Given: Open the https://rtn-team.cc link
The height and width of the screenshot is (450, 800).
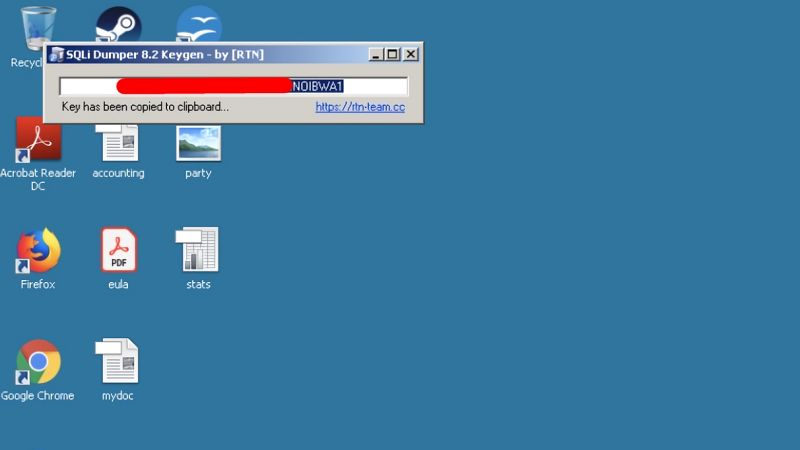Looking at the screenshot, I should click(360, 107).
